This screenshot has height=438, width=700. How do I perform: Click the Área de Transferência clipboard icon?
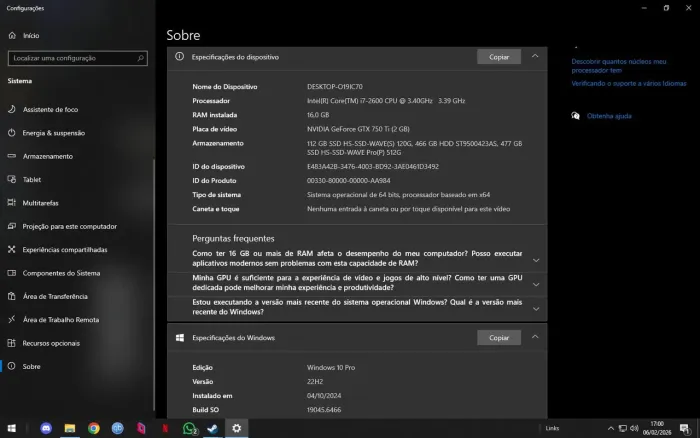(x=12, y=296)
